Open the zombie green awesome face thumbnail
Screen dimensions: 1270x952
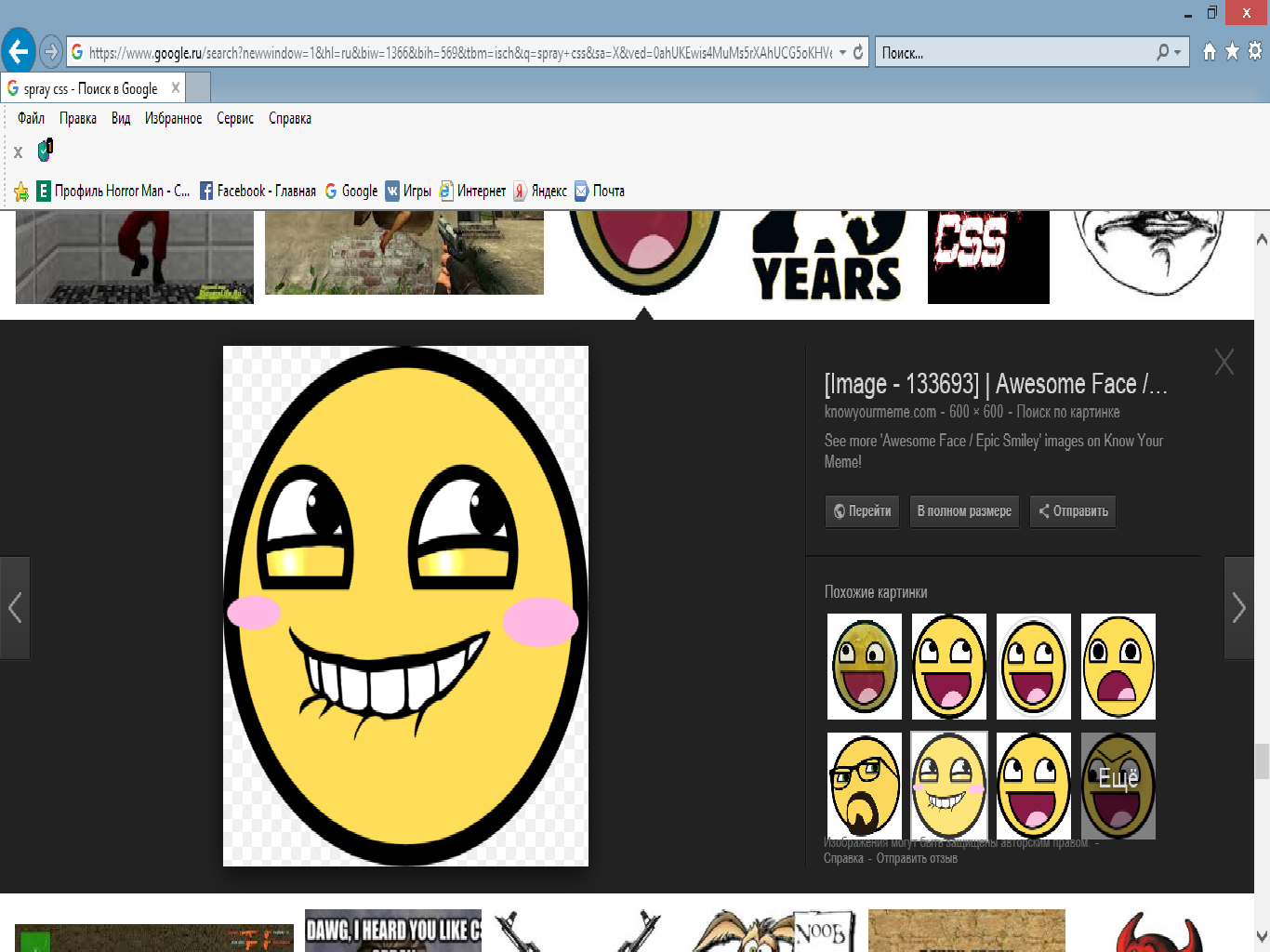tap(865, 667)
